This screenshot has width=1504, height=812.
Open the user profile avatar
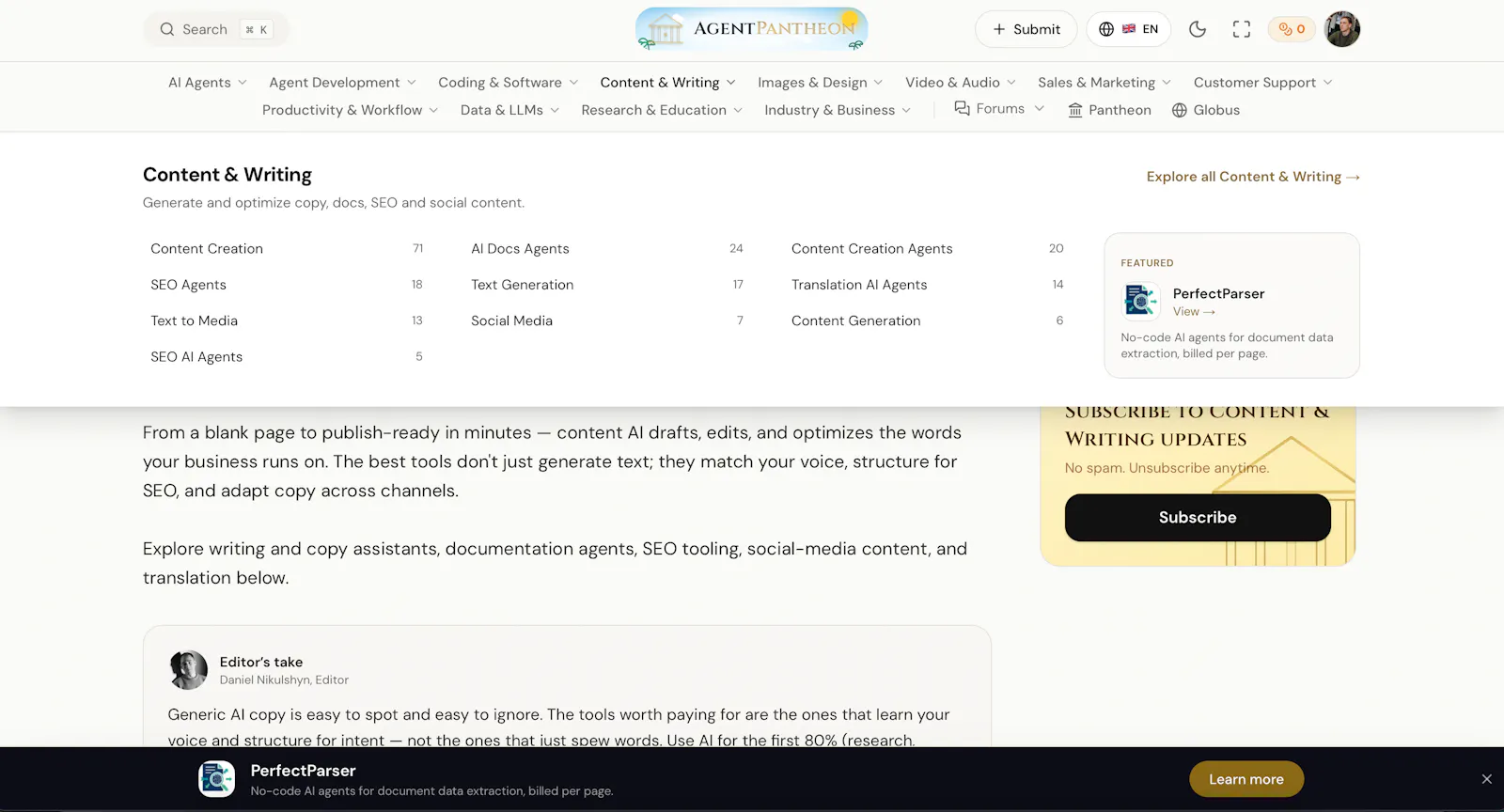click(1342, 29)
